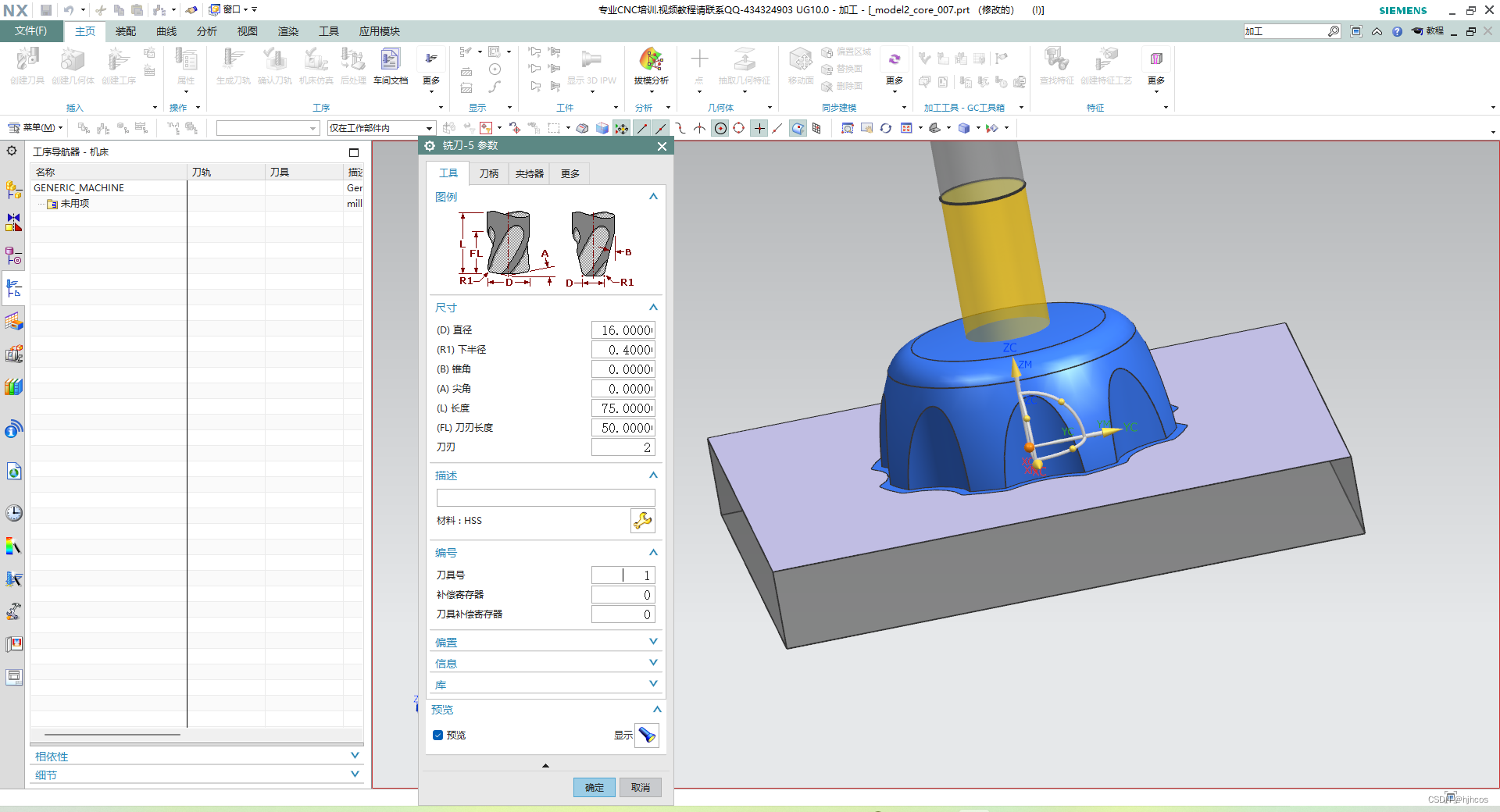The width and height of the screenshot is (1500, 812).
Task: Click the Diameter (D) value field
Action: [x=623, y=330]
